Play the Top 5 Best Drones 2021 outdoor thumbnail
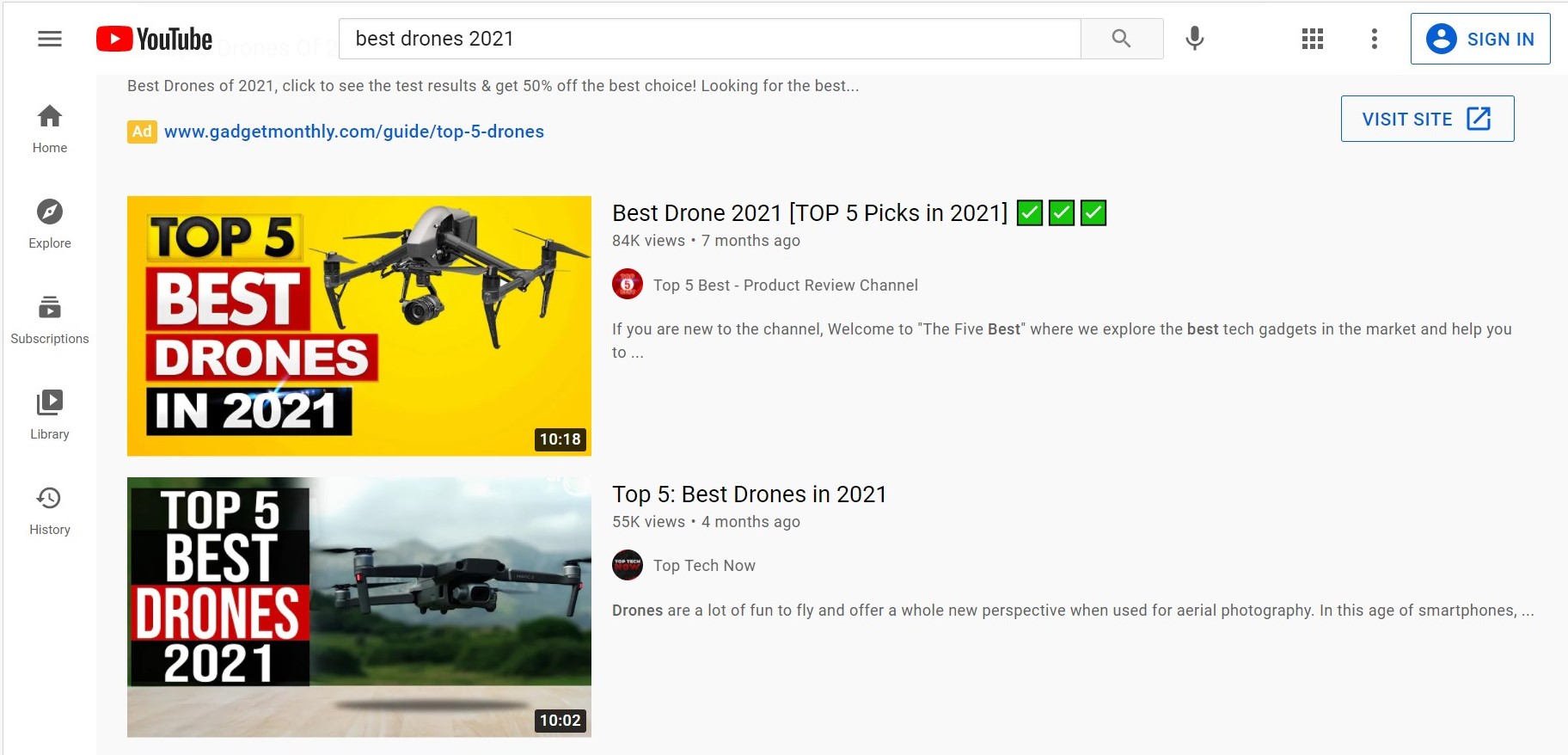Screen dimensions: 1568x755 (x=359, y=607)
